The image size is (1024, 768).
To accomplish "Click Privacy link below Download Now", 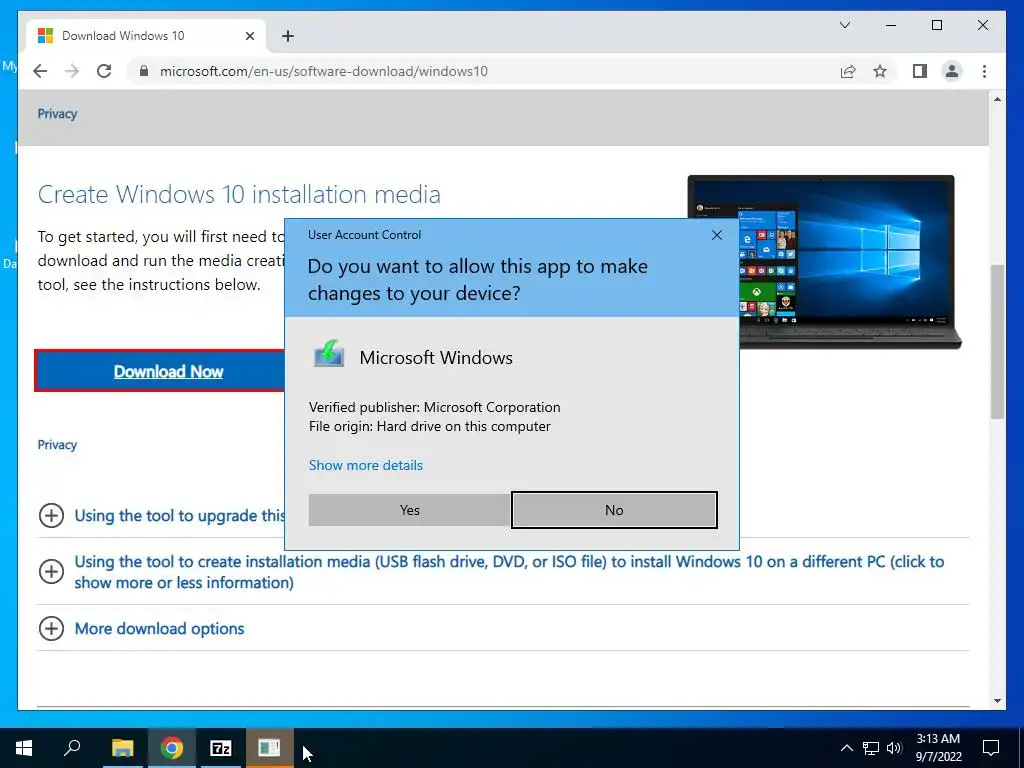I will pyautogui.click(x=57, y=445).
